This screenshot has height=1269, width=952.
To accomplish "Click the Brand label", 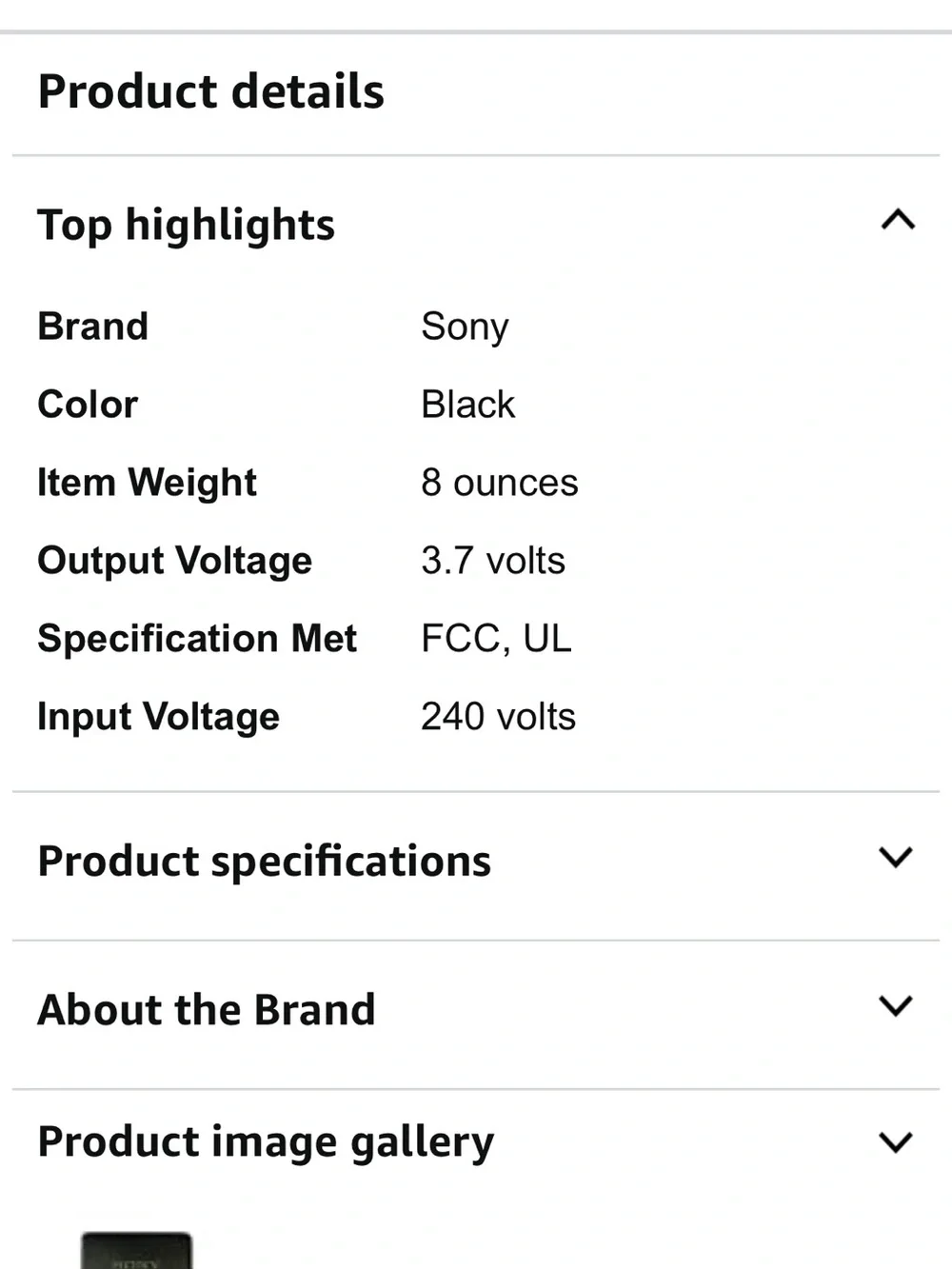I will 93,327.
